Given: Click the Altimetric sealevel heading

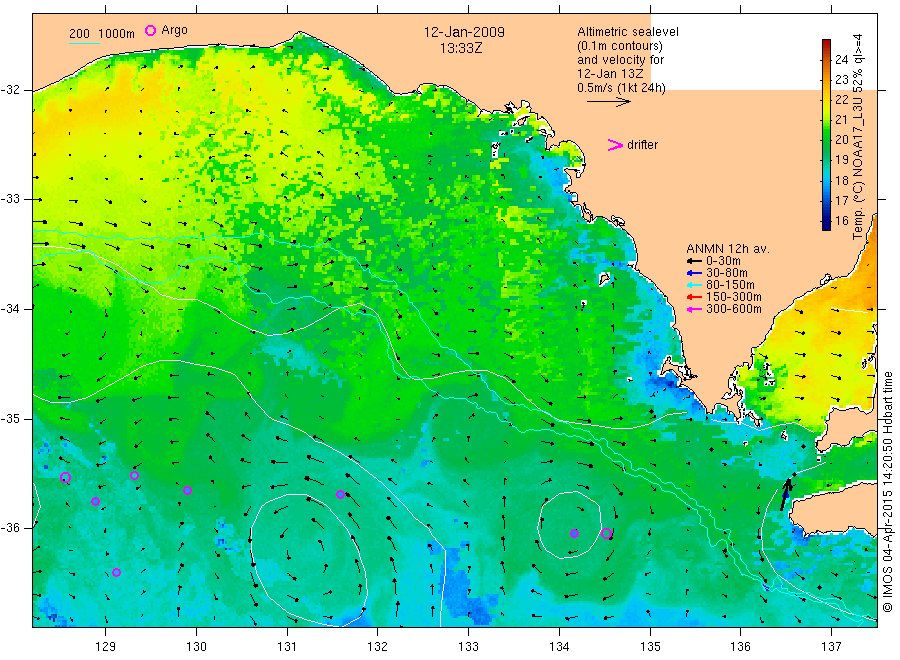Looking at the screenshot, I should (x=628, y=32).
